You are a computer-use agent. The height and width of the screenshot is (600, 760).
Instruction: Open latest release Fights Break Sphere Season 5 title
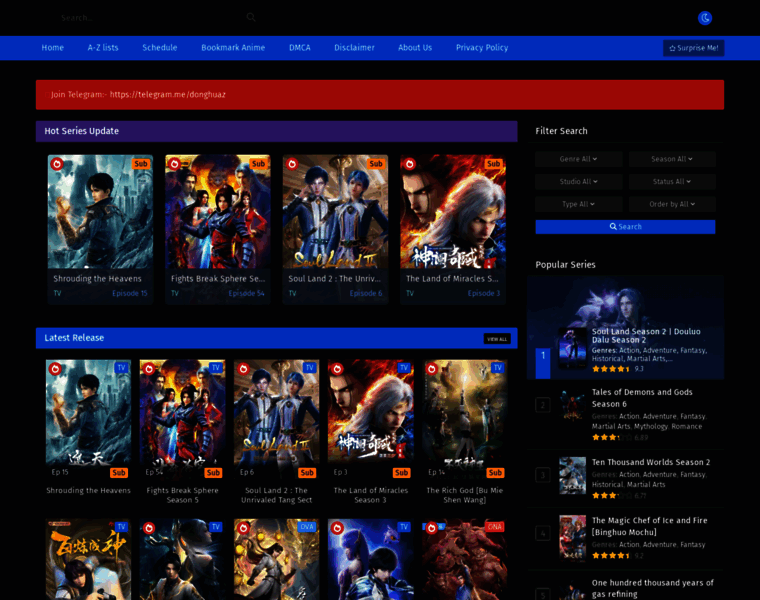tap(182, 495)
